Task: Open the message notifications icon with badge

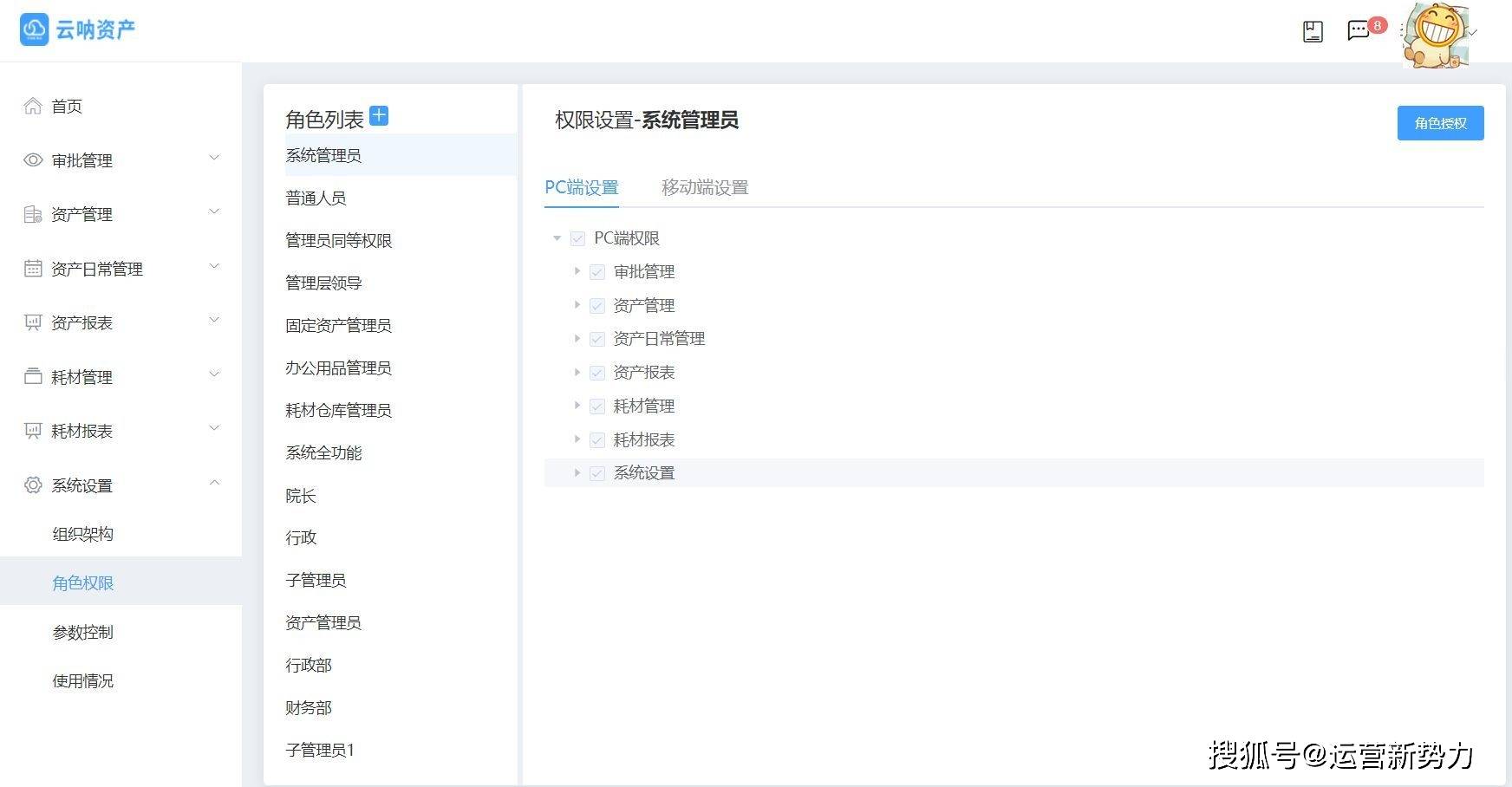Action: (x=1359, y=31)
